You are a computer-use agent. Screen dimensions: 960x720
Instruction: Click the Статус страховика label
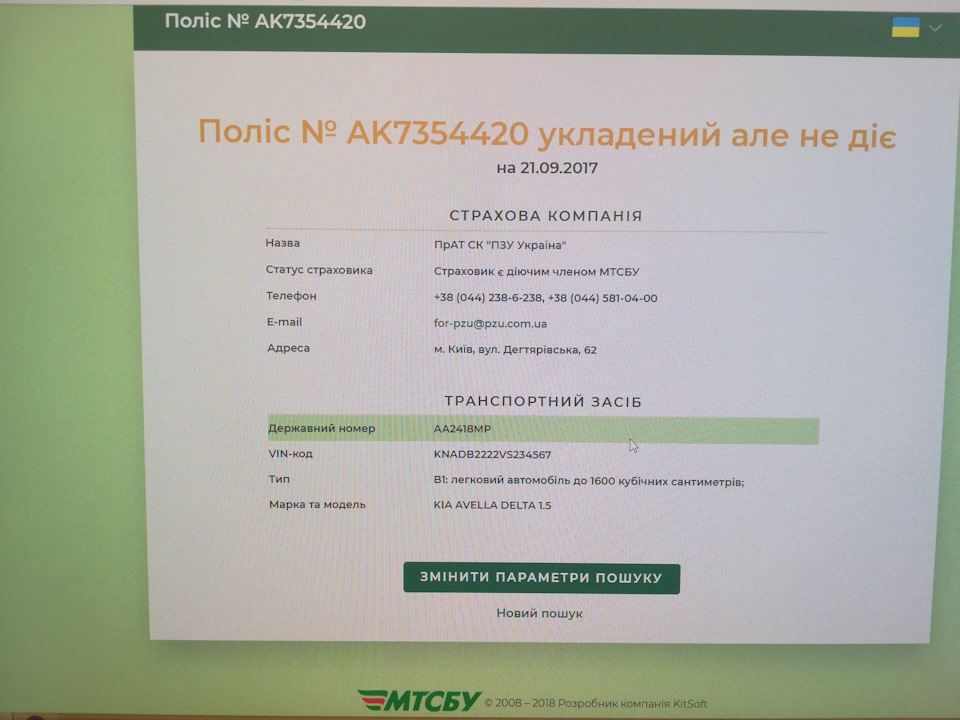coord(319,270)
